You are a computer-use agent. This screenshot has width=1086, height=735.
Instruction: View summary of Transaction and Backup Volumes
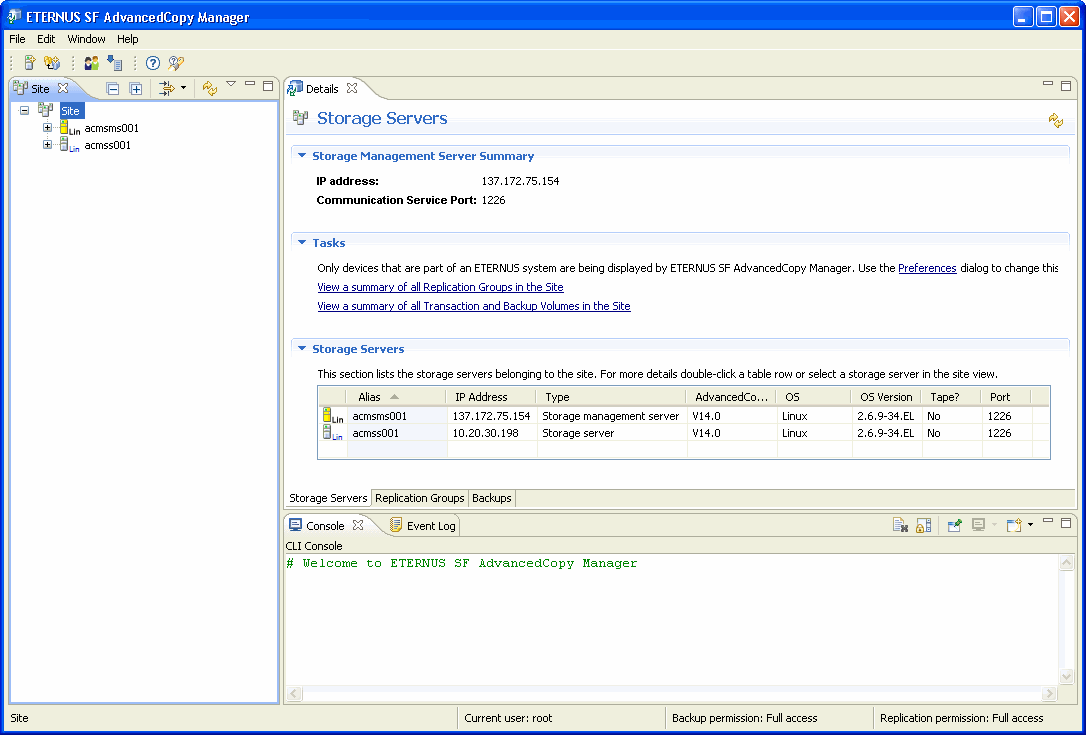pos(474,305)
